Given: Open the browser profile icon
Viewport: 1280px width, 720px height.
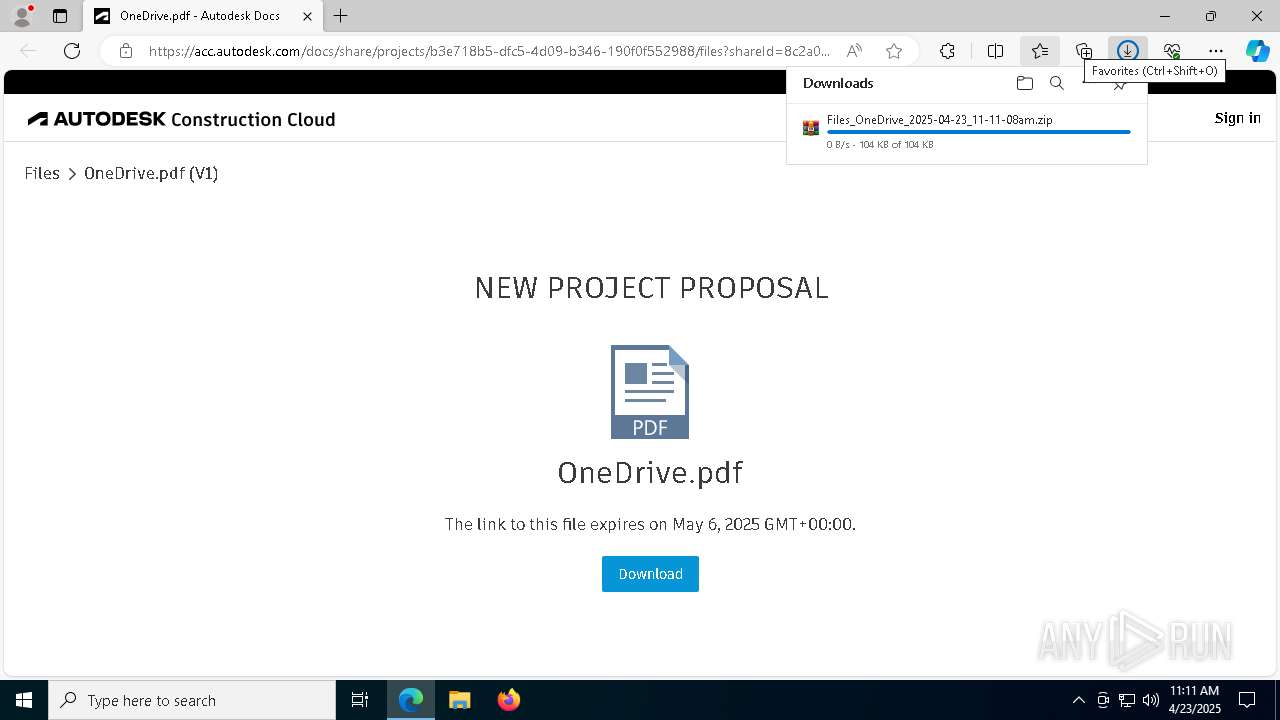Looking at the screenshot, I should [x=22, y=16].
